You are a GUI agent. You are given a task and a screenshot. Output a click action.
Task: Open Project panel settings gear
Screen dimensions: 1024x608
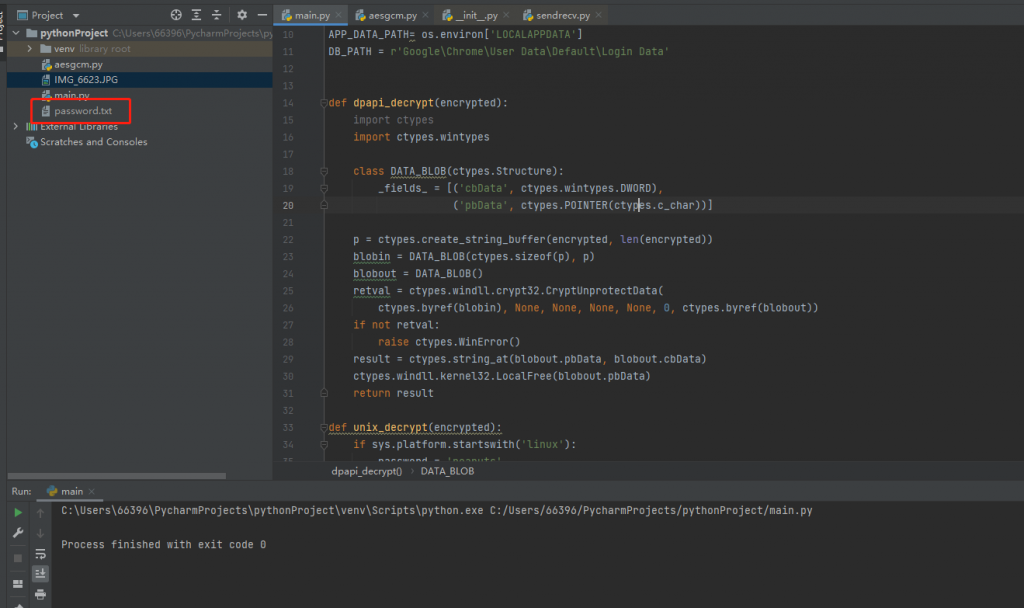click(x=242, y=15)
